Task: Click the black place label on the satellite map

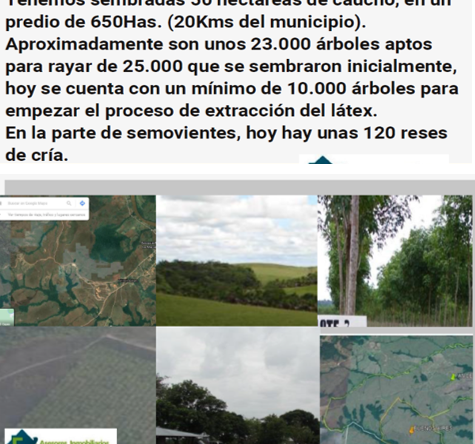Action: [x=127, y=281]
